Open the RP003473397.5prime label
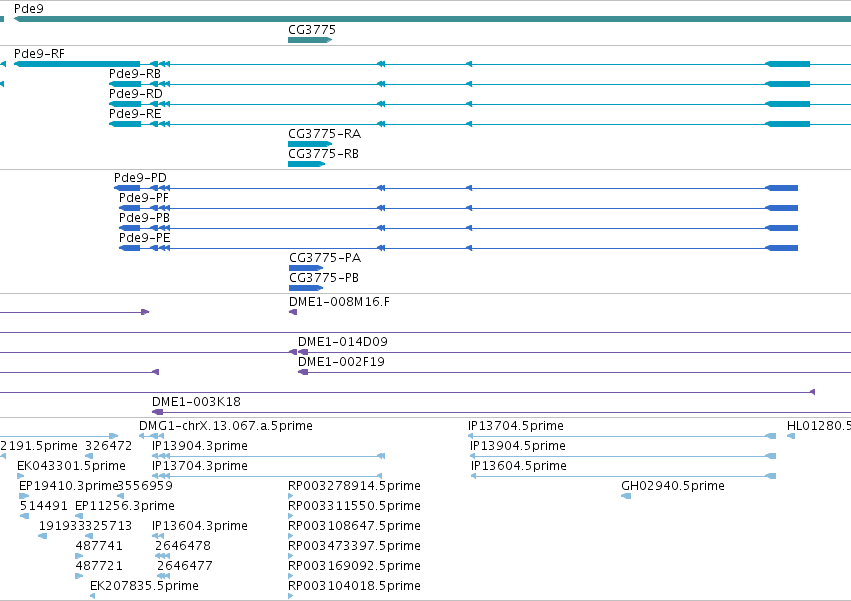851x601 pixels. tap(354, 546)
